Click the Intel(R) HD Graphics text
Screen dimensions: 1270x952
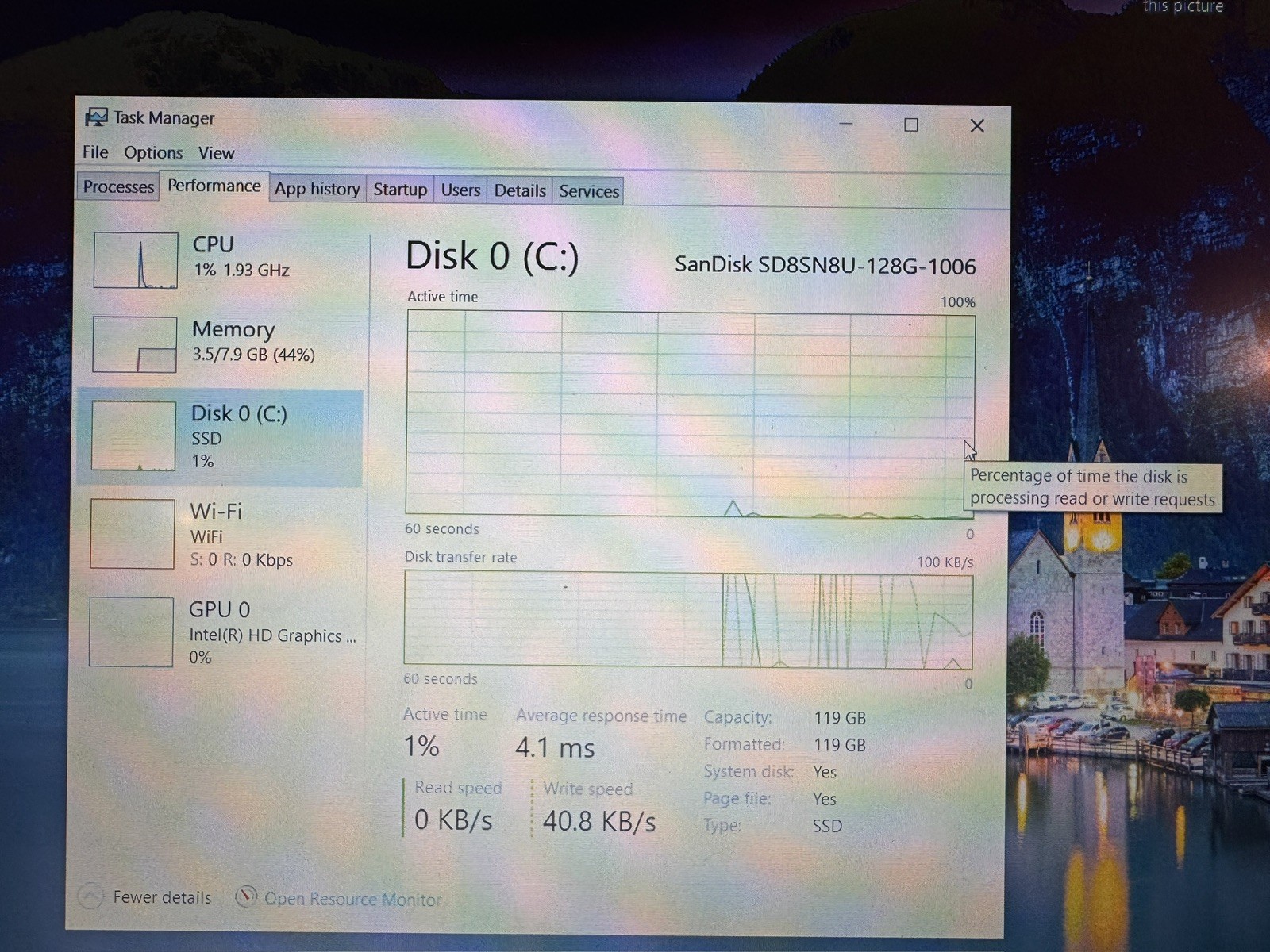pos(272,635)
